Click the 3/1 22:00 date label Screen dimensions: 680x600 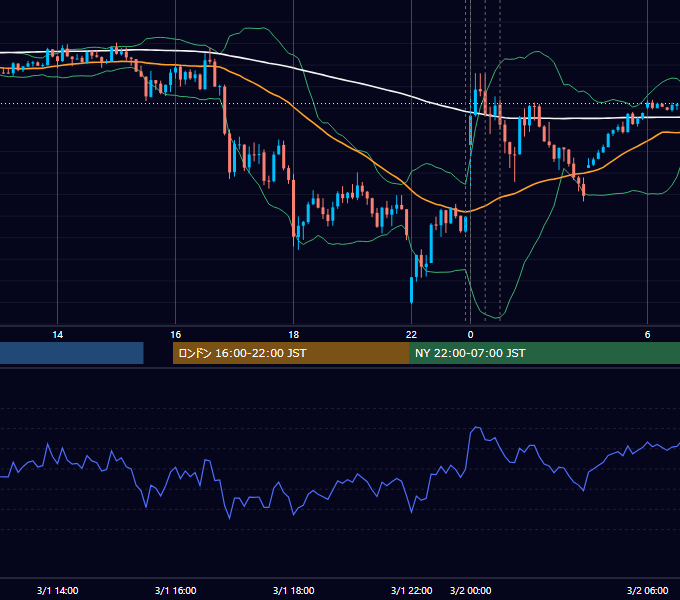click(411, 590)
